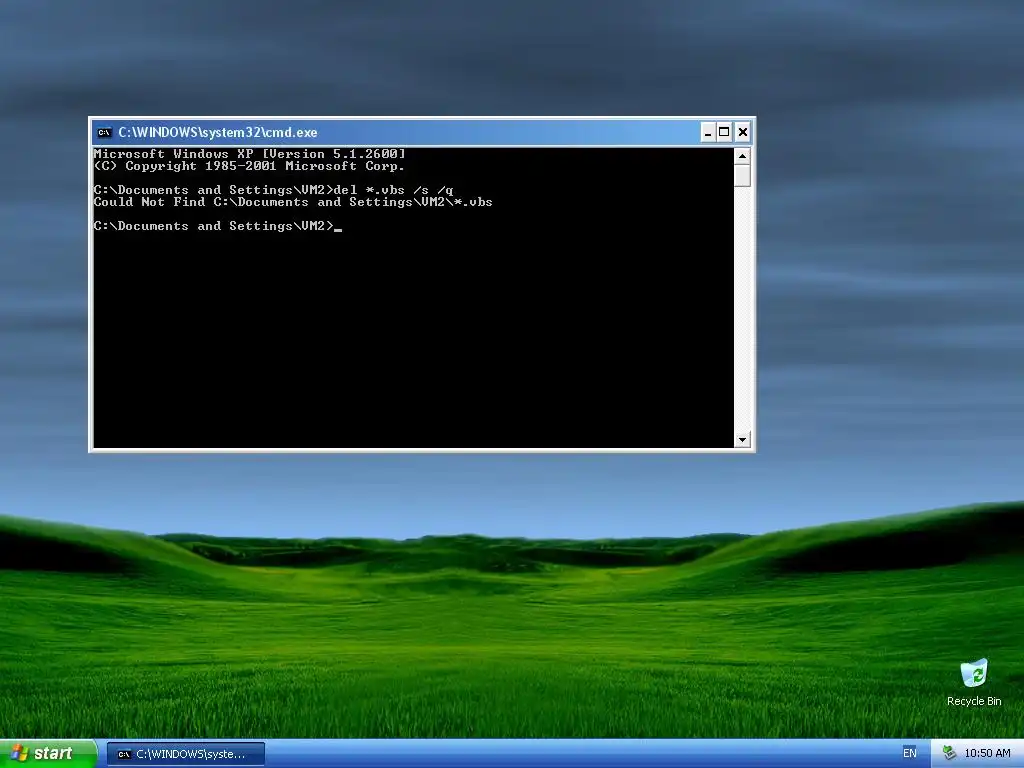Close the cmd.exe window
Image resolution: width=1024 pixels, height=768 pixels.
point(743,133)
